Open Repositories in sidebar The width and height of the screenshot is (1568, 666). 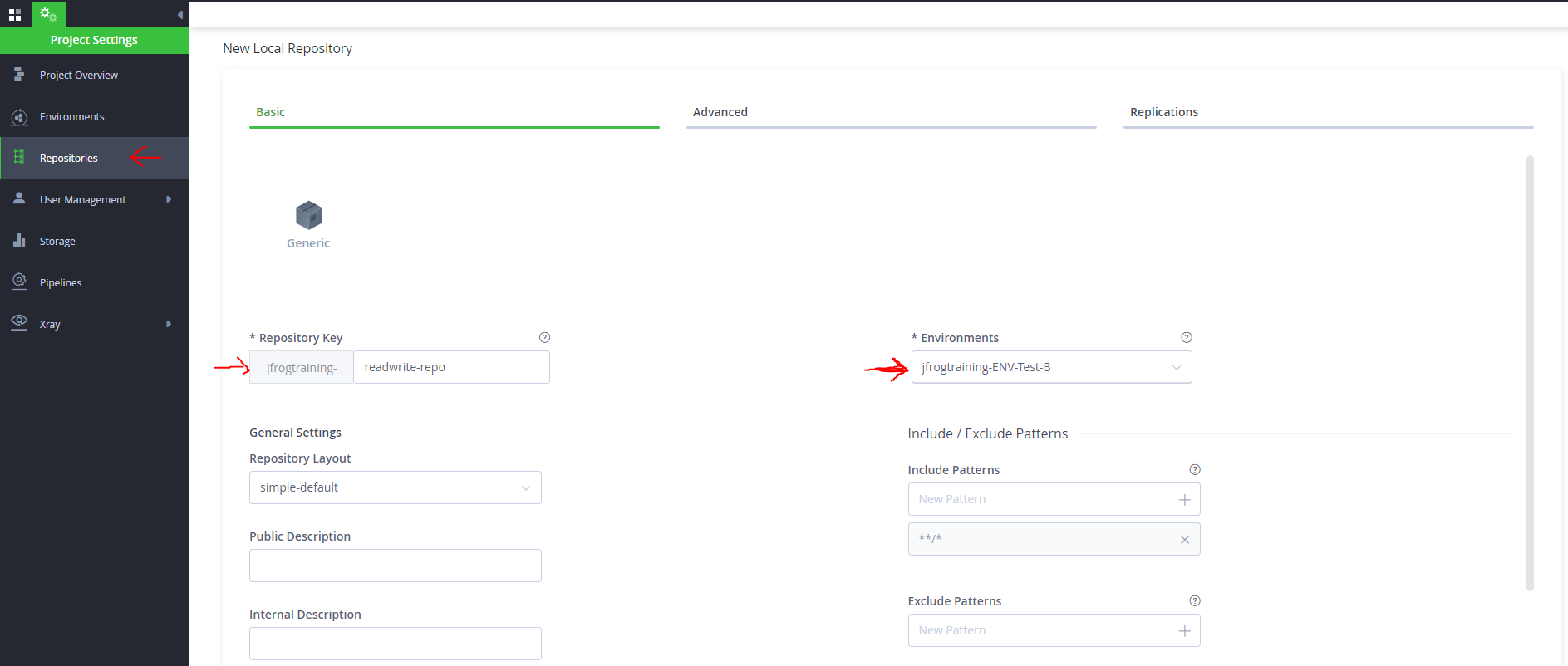coord(95,158)
